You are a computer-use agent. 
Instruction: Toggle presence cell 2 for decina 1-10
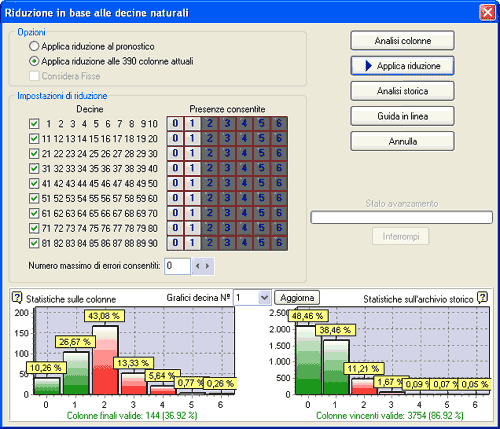(x=210, y=123)
